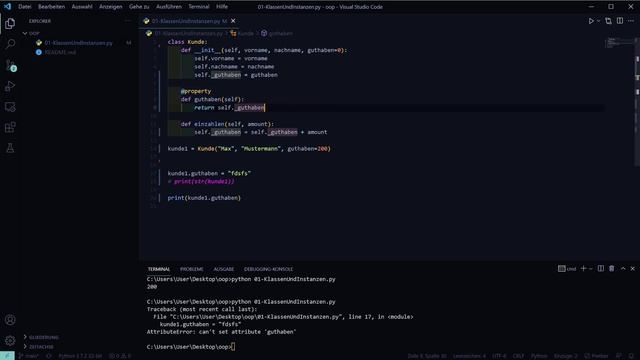Open changes compare icon in editor toolbar
Viewport: 640px width, 360px height.
pyautogui.click(x=609, y=21)
